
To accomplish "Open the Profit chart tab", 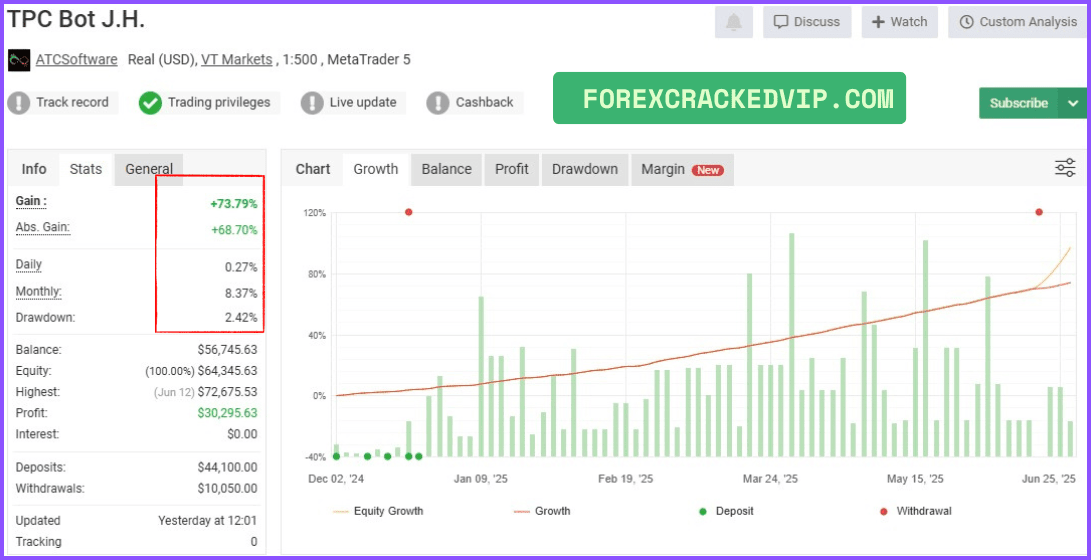I will point(512,169).
